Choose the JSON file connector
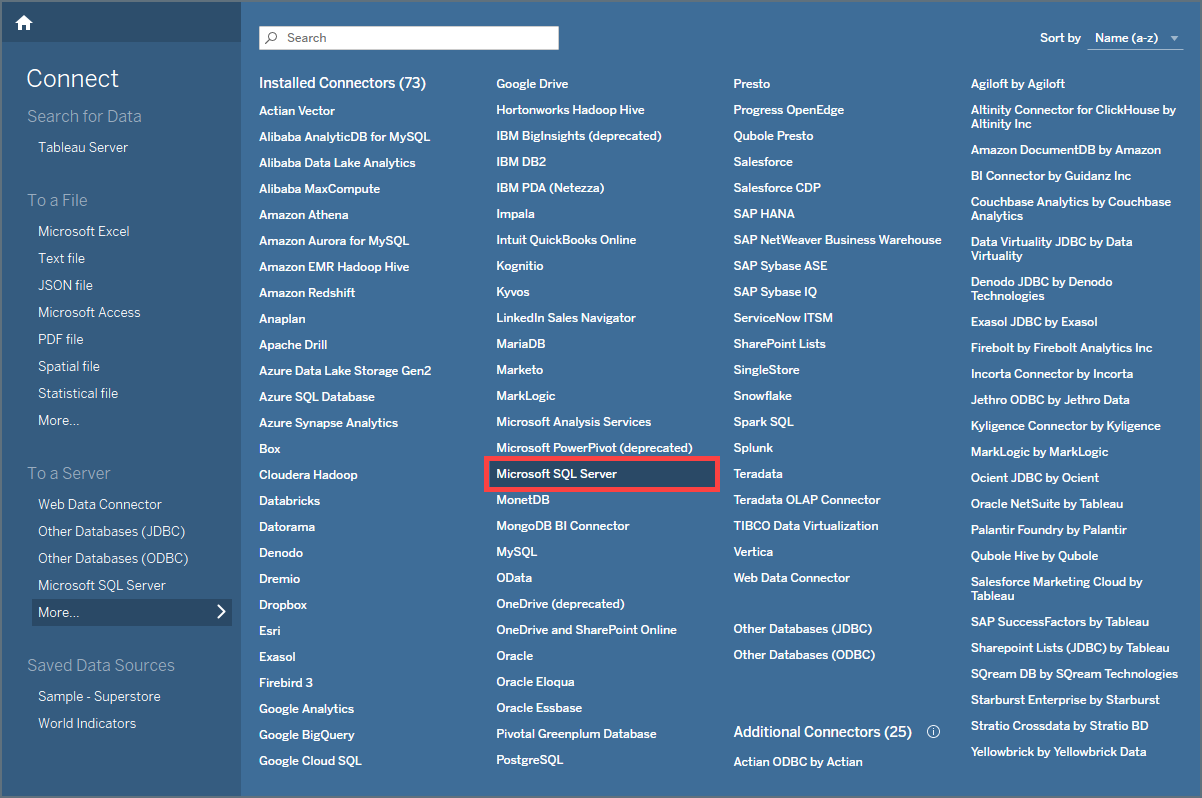The height and width of the screenshot is (798, 1202). click(x=65, y=284)
